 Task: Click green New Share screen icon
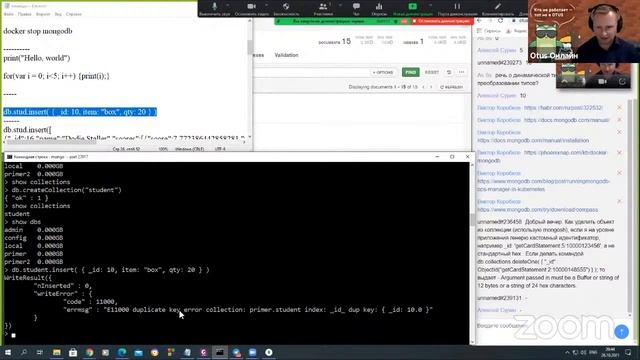[412, 8]
